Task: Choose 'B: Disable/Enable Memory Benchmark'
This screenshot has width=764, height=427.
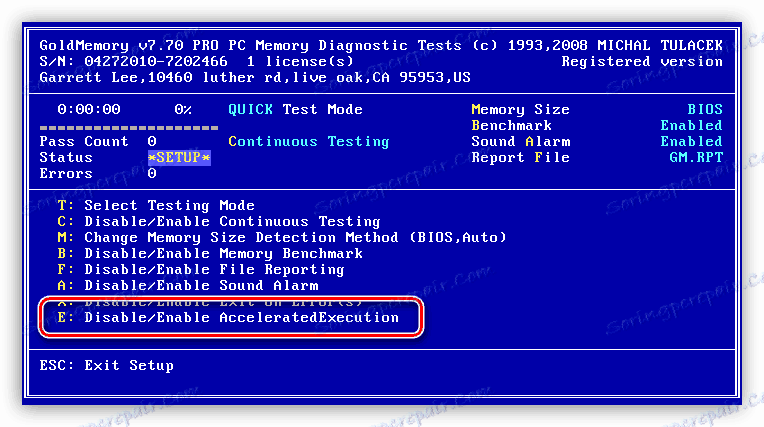Action: 210,253
